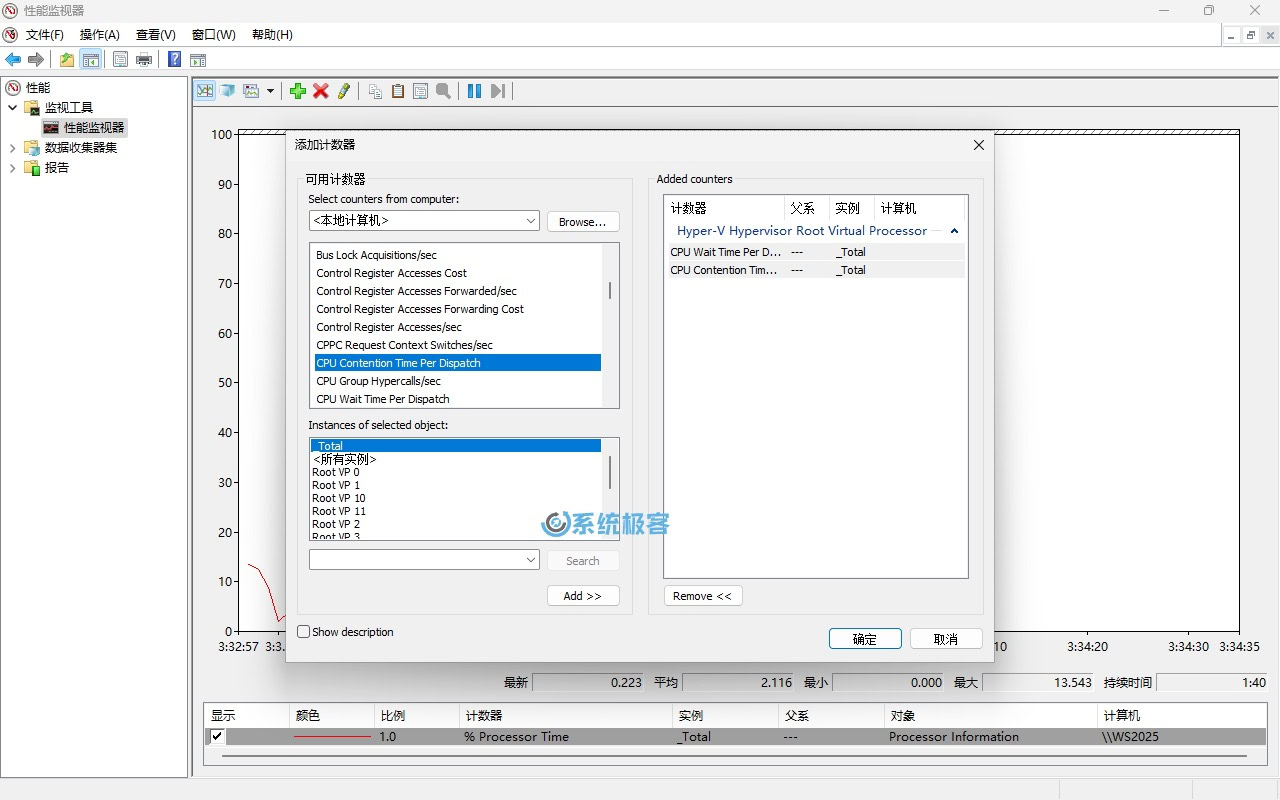Open the graph Properties icon
1280x800 pixels.
coord(420,91)
